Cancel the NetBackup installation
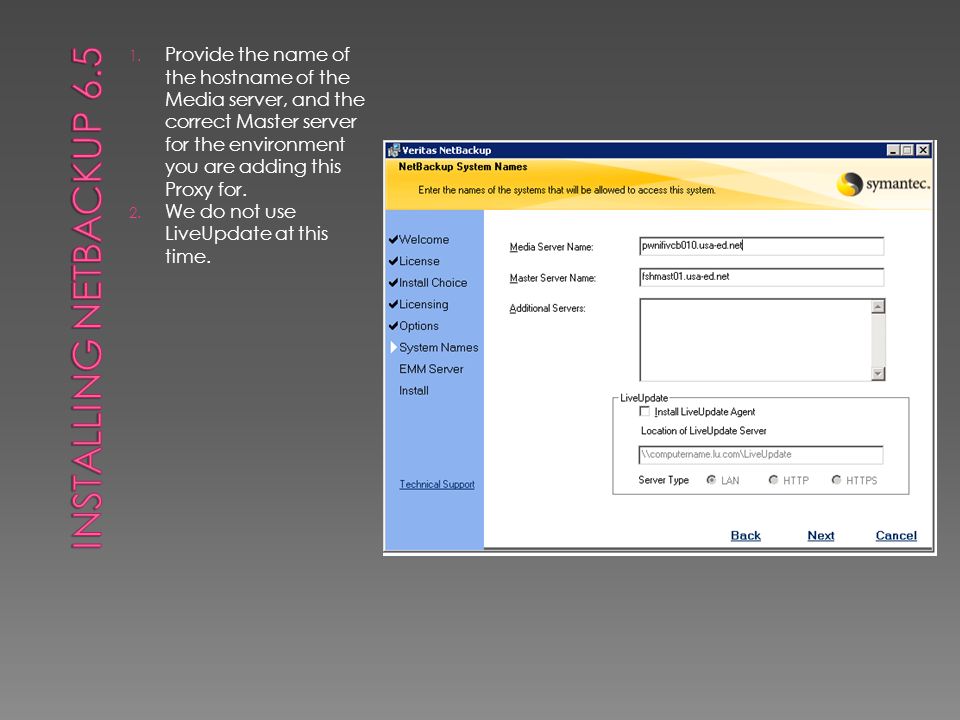Image resolution: width=960 pixels, height=720 pixels. [896, 536]
